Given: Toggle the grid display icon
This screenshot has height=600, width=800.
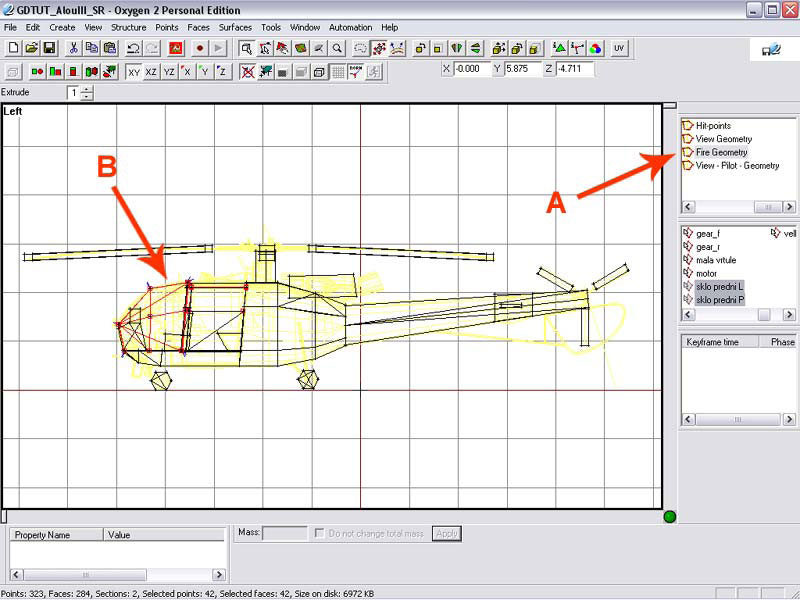Looking at the screenshot, I should click(338, 72).
